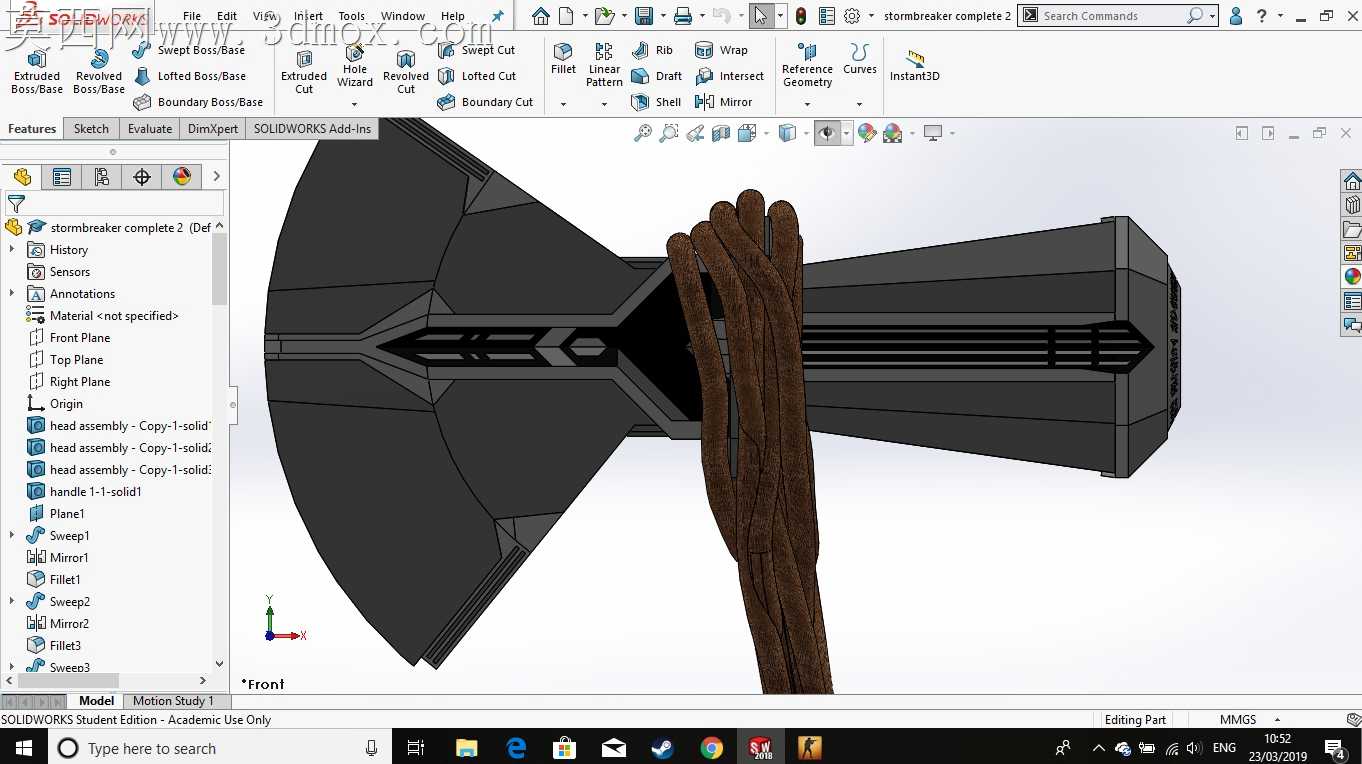Open Chrome from the taskbar

[x=711, y=748]
